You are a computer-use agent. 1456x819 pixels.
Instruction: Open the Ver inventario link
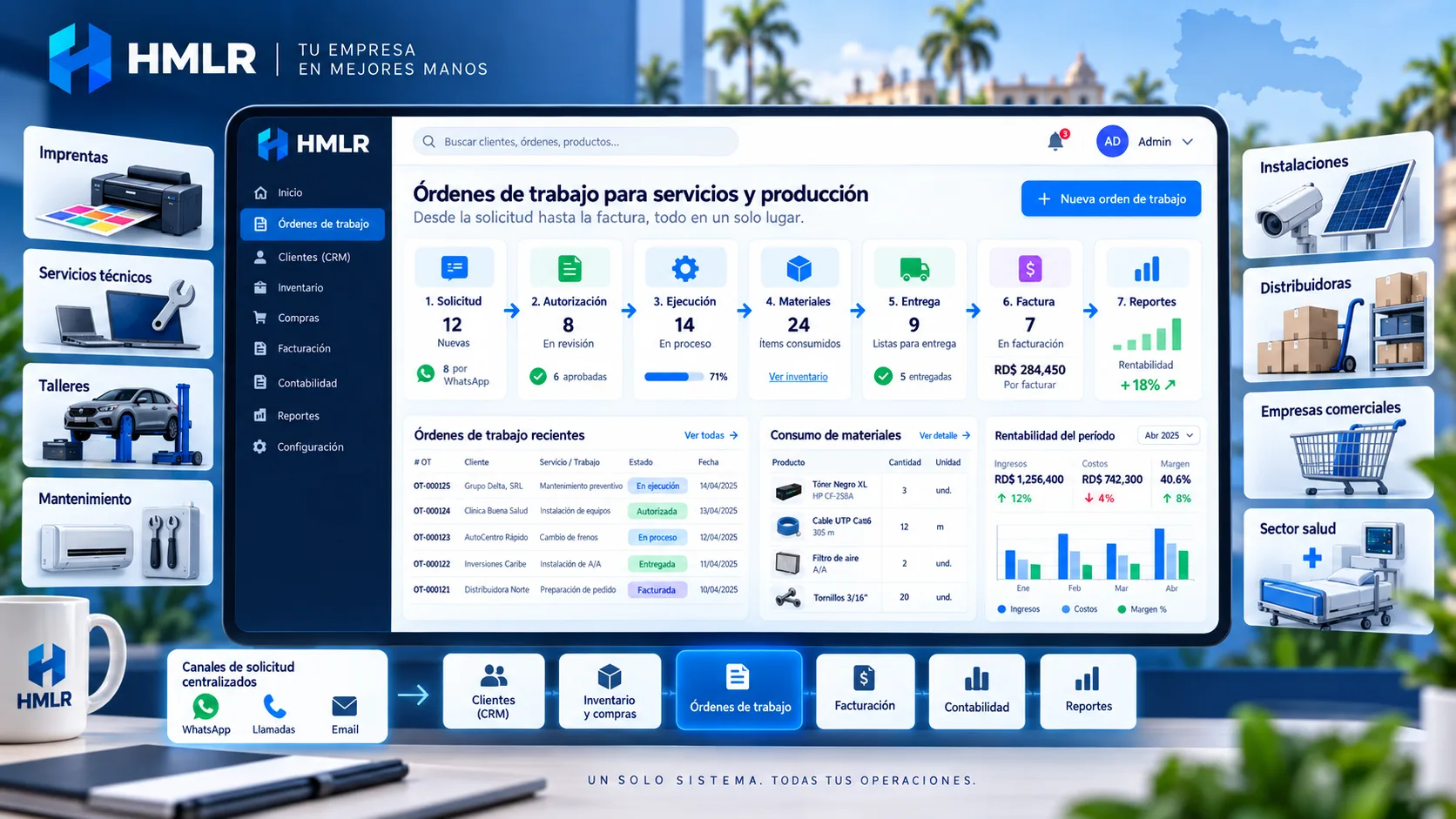click(x=798, y=377)
